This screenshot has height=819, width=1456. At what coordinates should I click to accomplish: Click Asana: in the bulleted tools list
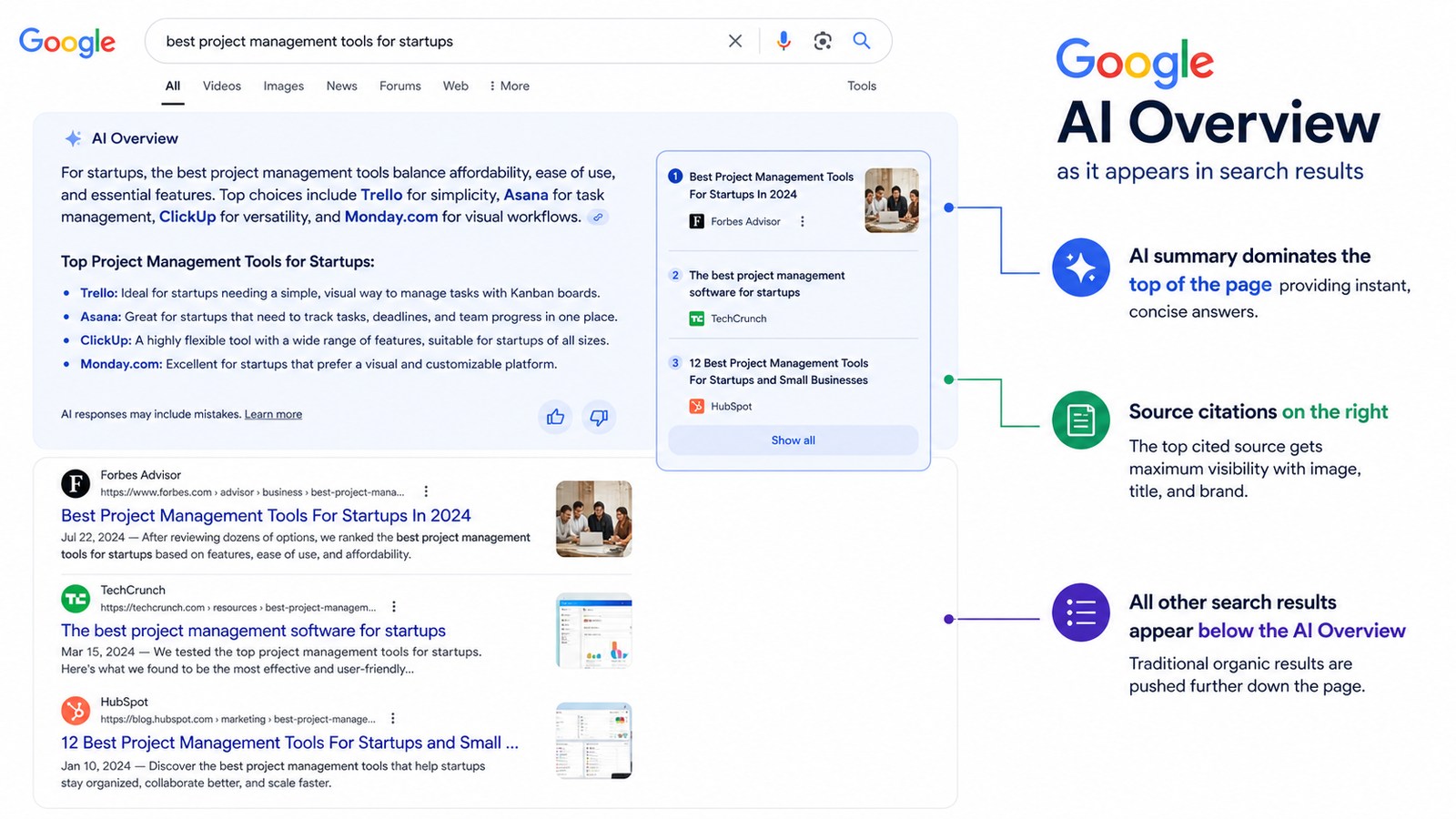point(100,317)
